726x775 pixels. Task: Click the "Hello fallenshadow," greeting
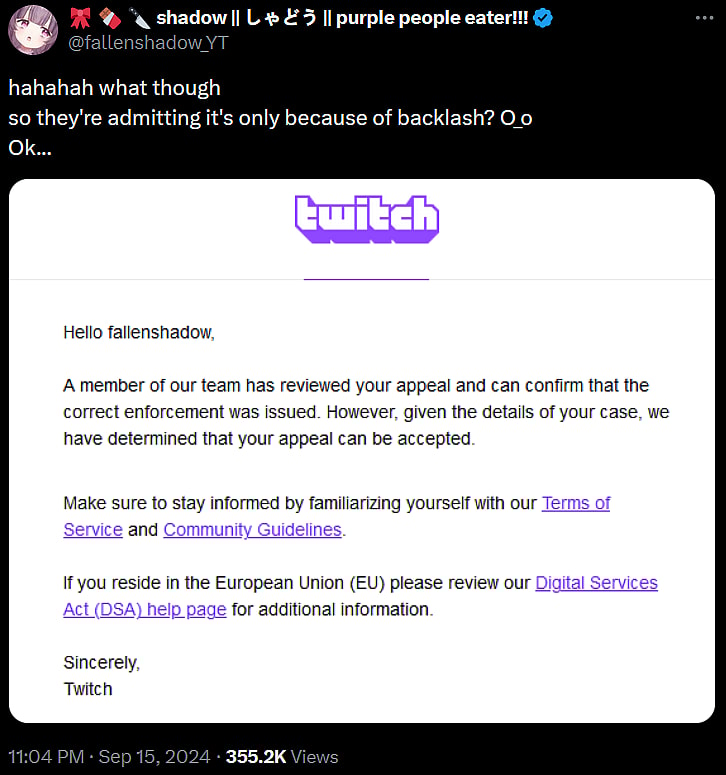click(x=138, y=332)
